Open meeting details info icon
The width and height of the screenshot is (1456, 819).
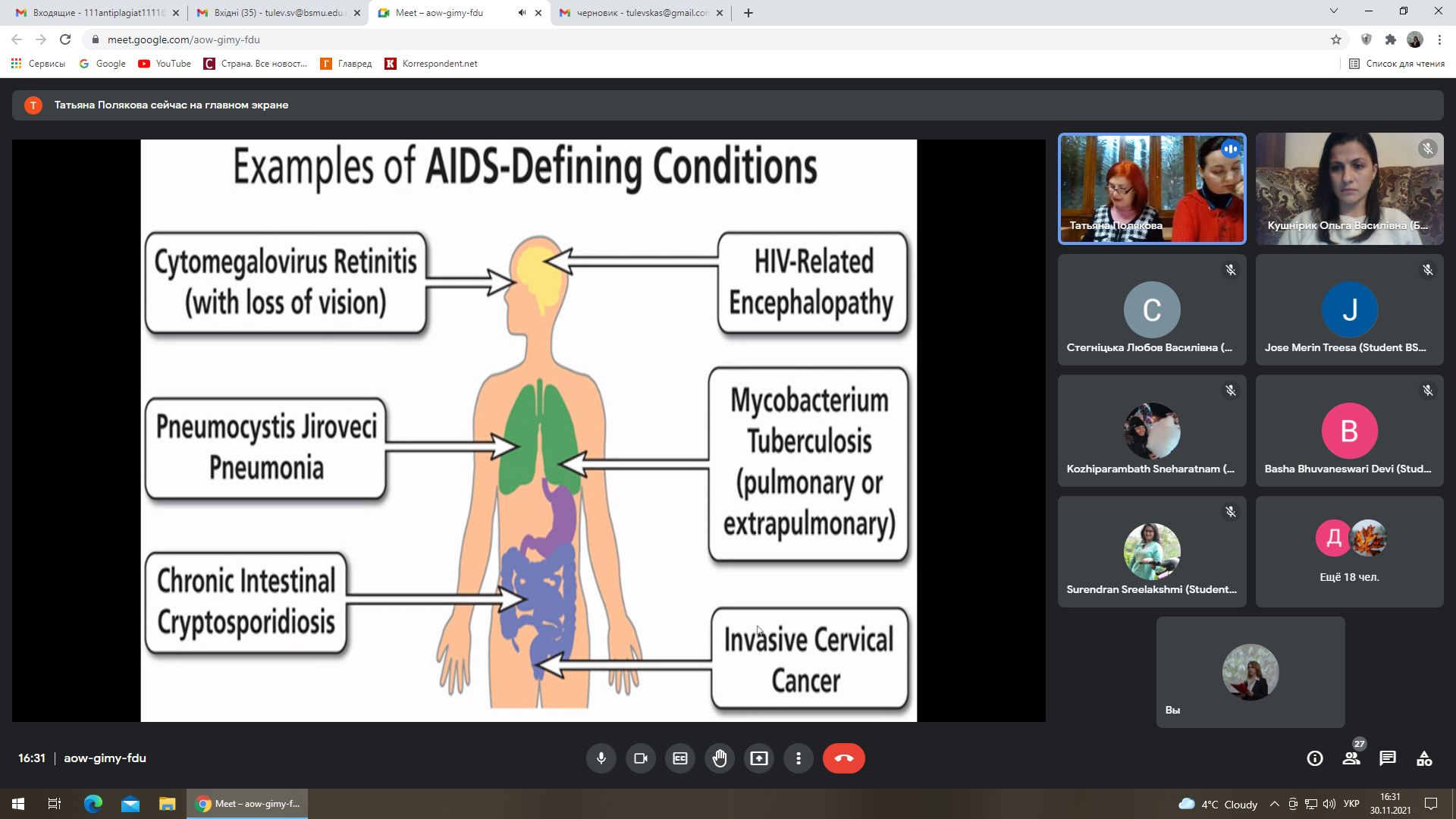click(x=1315, y=758)
